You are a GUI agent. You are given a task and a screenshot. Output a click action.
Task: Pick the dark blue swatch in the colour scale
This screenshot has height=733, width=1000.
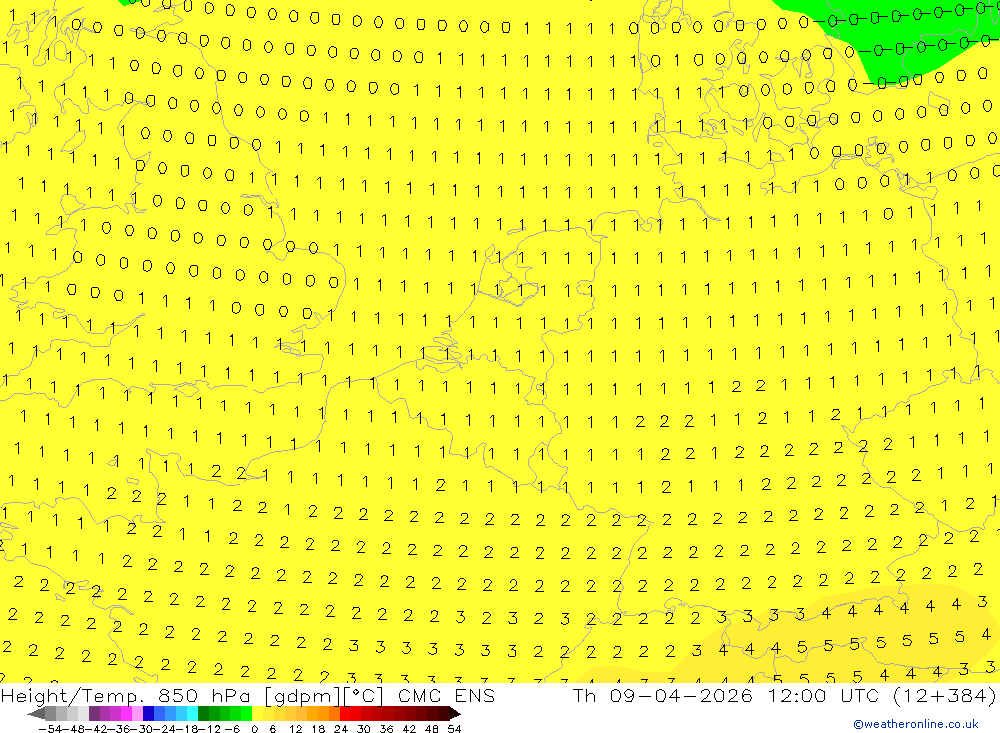148,714
